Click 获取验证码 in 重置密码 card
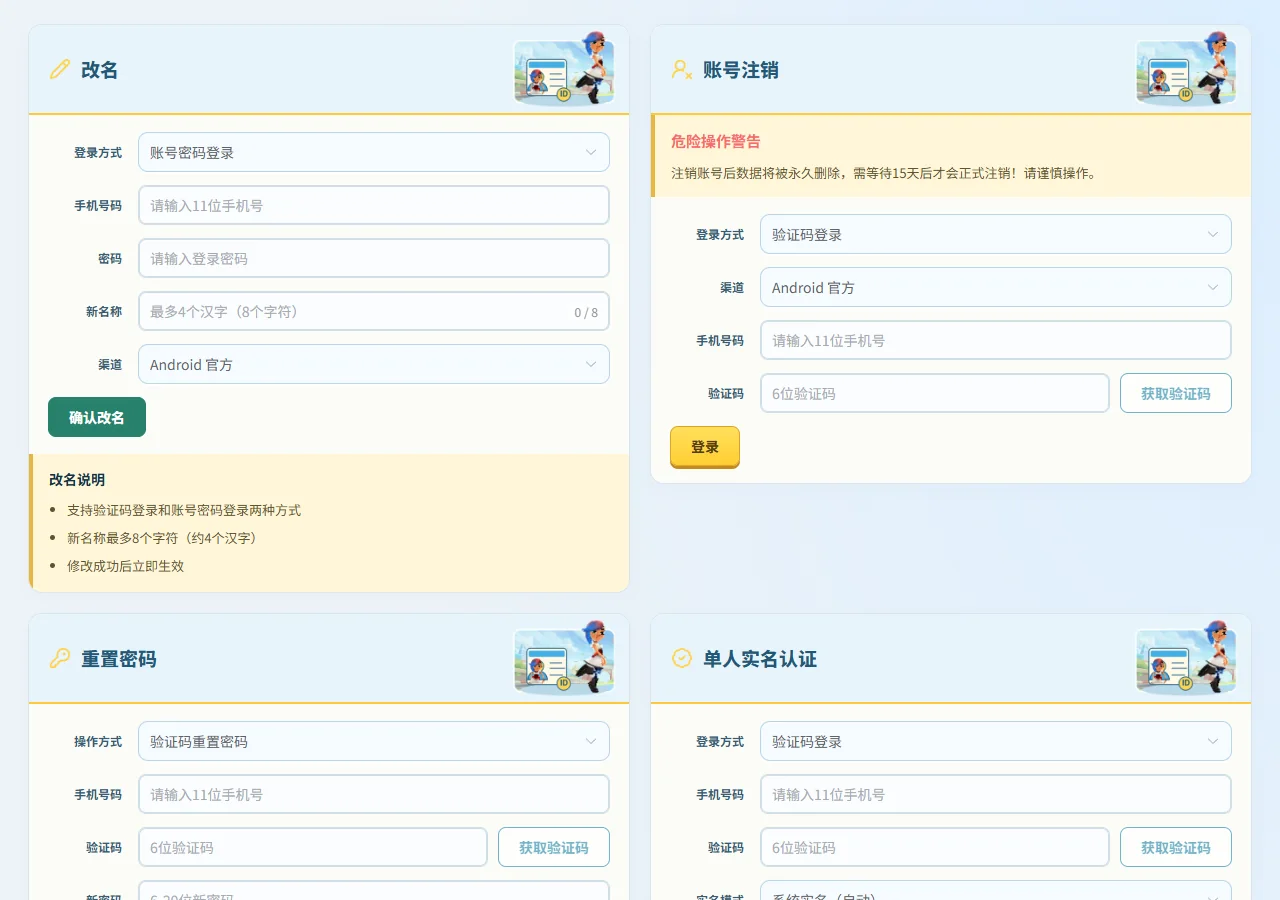 point(554,847)
